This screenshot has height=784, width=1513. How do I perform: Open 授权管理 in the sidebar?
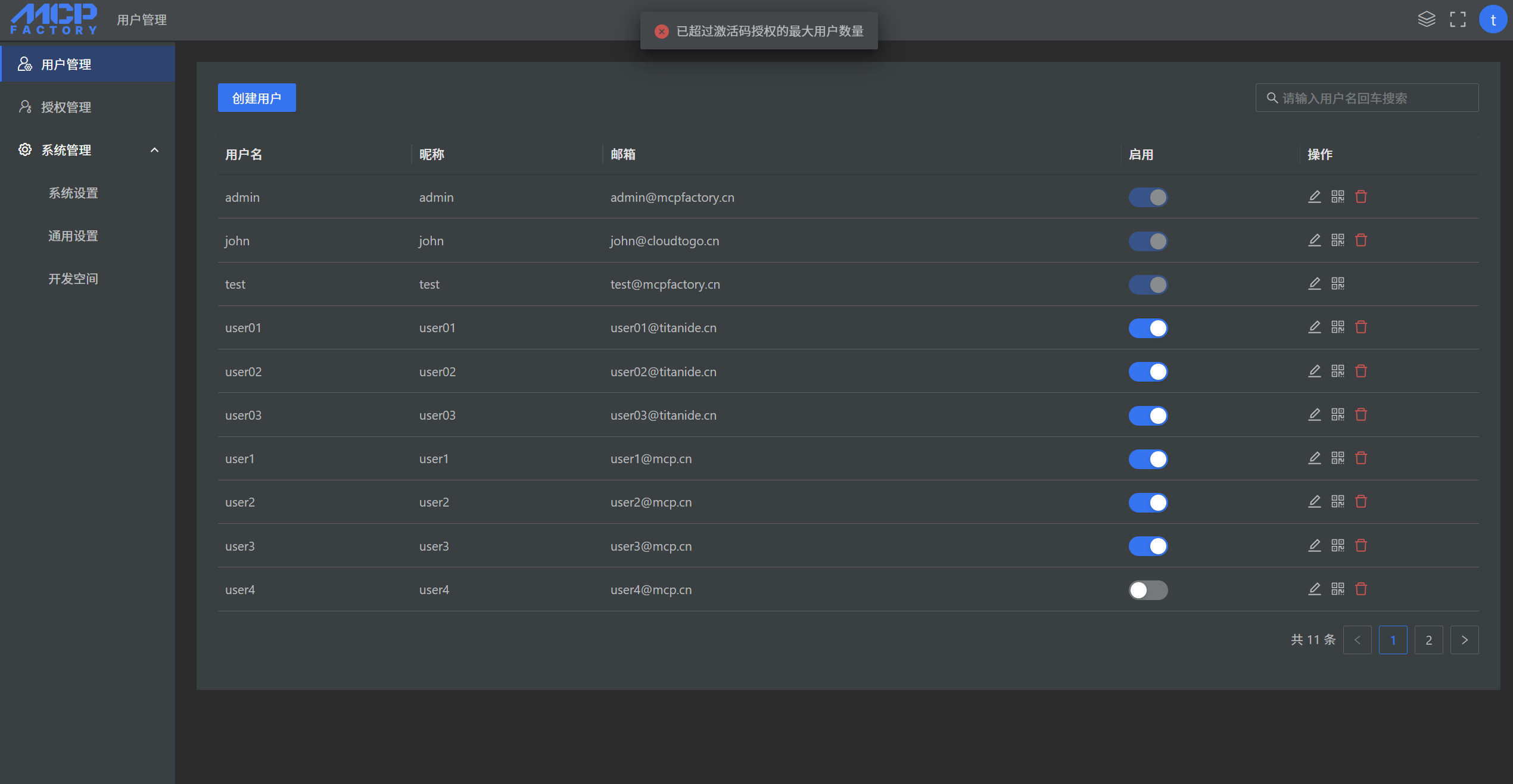pyautogui.click(x=66, y=107)
